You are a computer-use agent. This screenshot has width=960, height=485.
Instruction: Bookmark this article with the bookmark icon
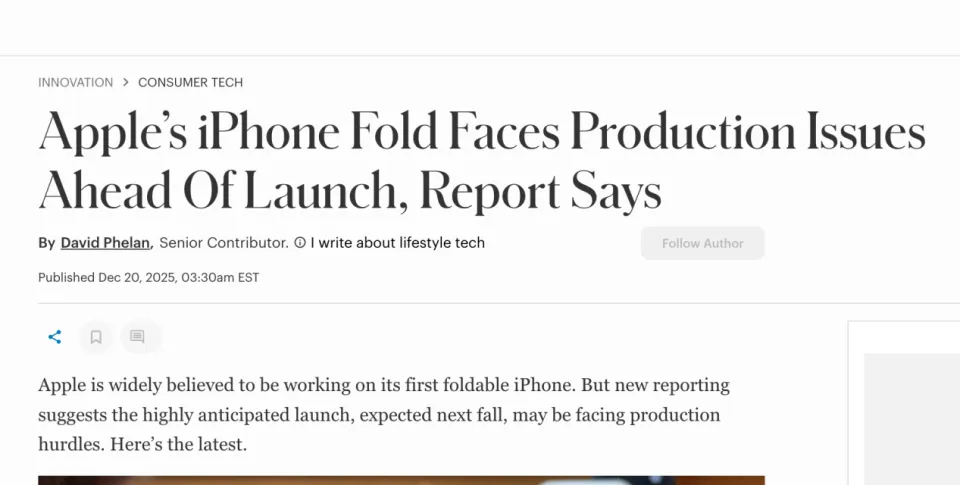pyautogui.click(x=96, y=337)
